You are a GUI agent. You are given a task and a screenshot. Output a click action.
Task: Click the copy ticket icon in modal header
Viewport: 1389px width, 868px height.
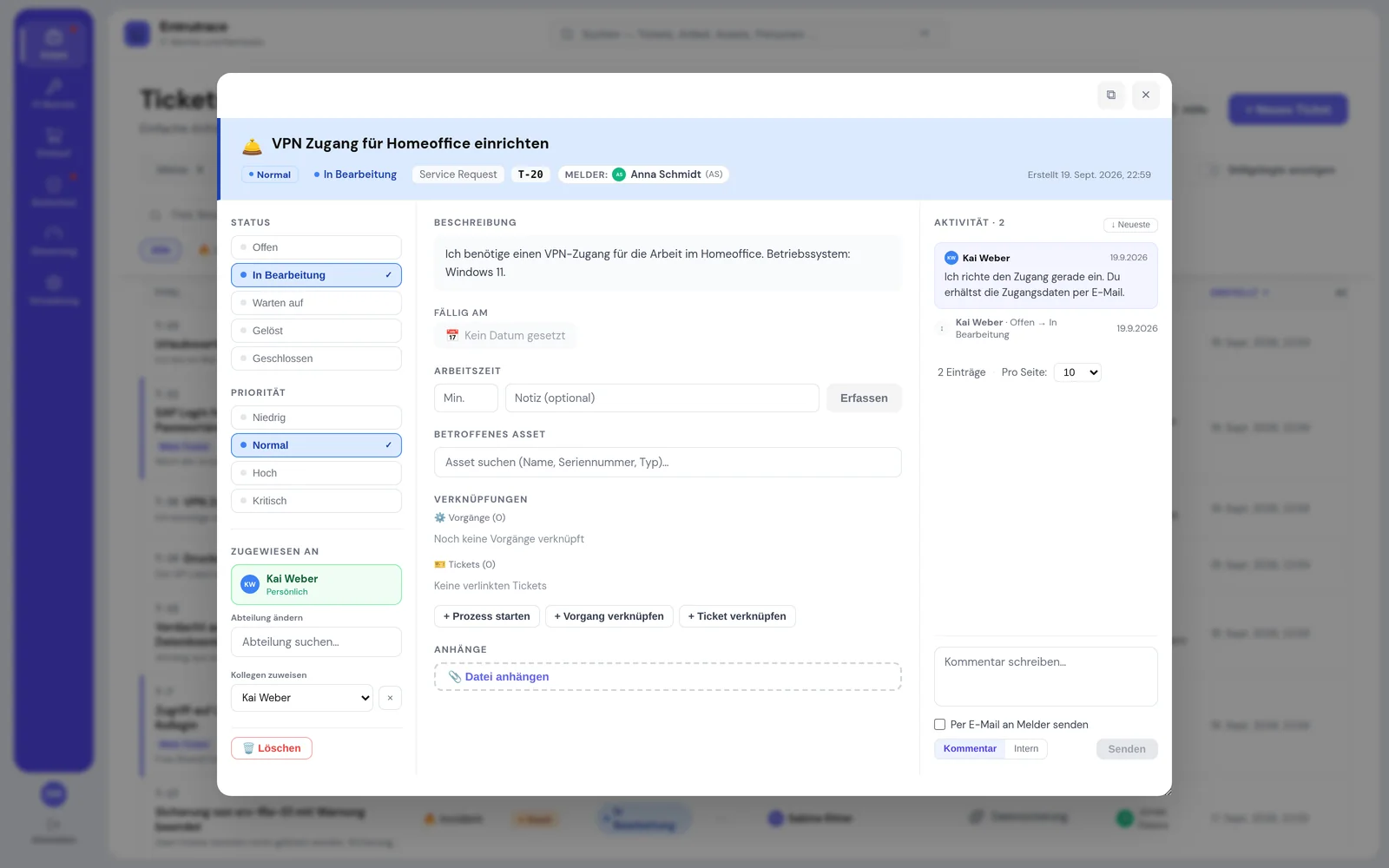click(x=1111, y=95)
